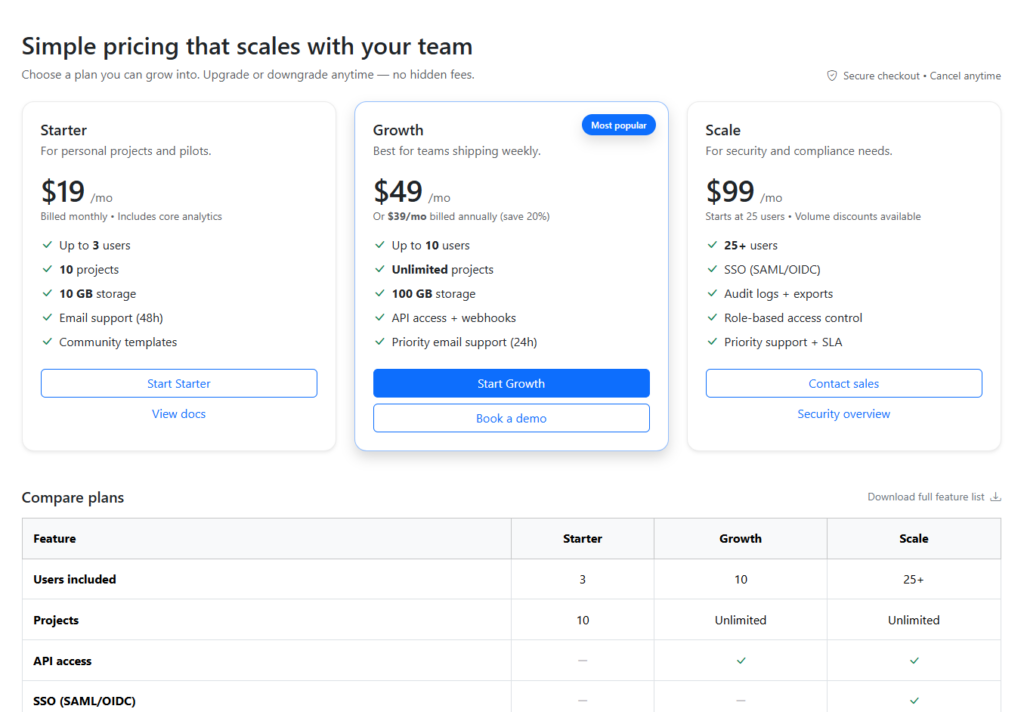The height and width of the screenshot is (712, 1024).
Task: Open the Security overview link
Action: (843, 414)
